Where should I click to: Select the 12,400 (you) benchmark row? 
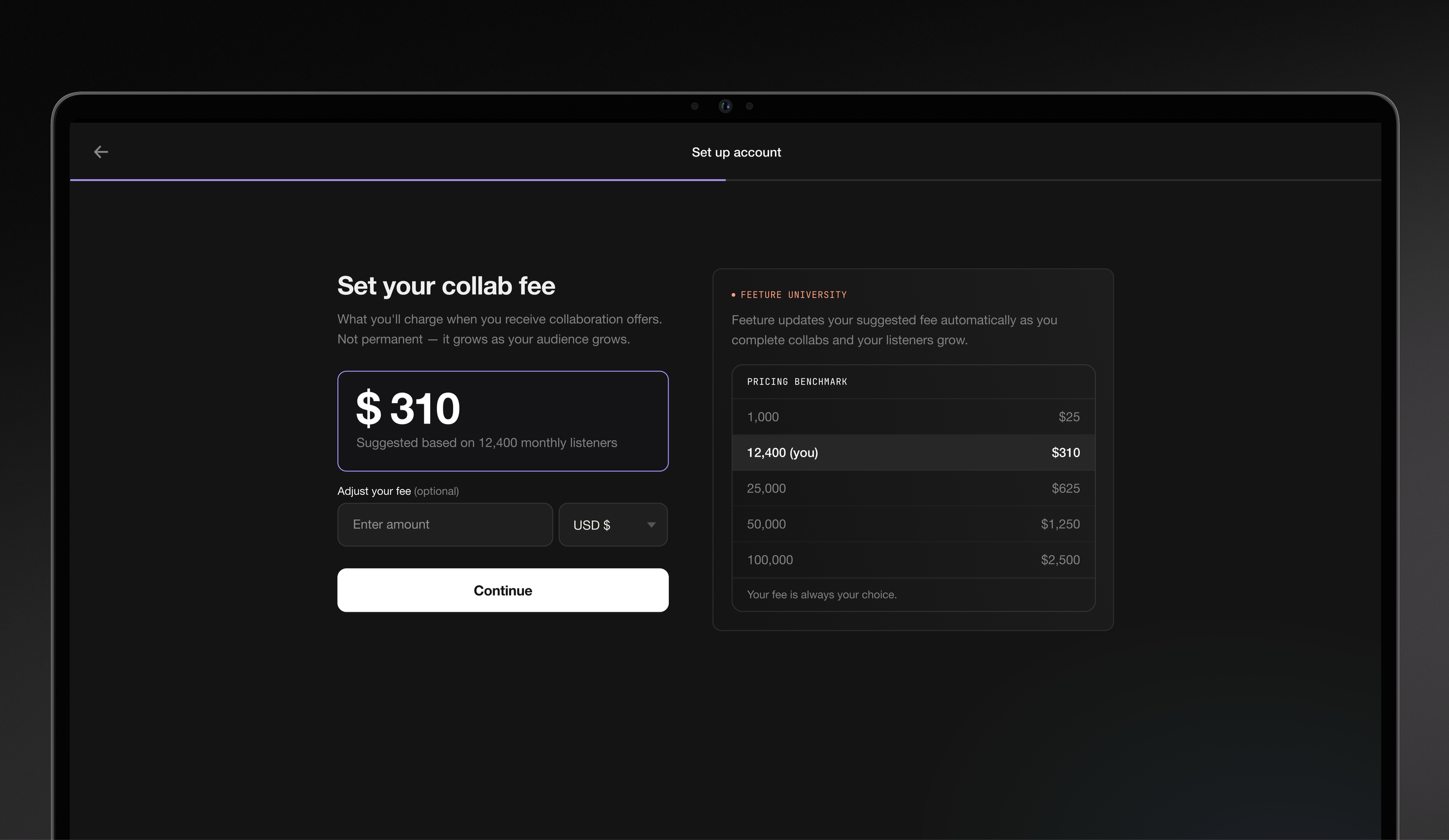coord(913,452)
